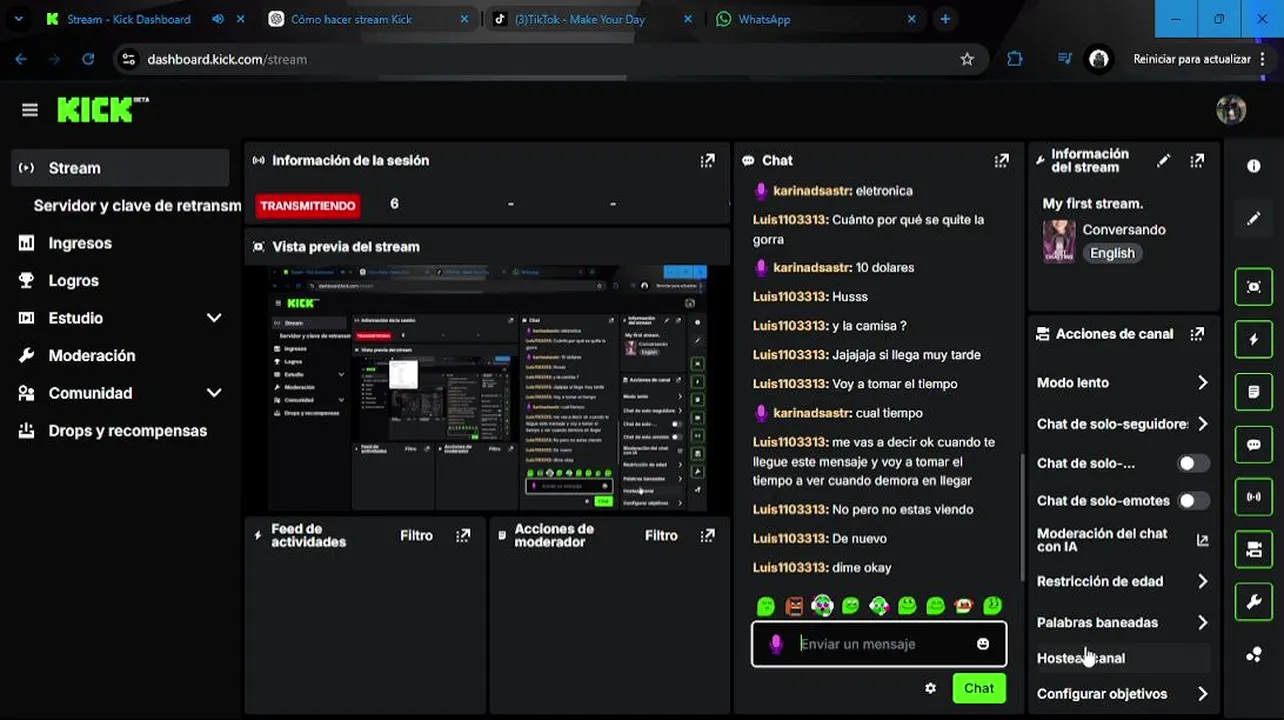Click the stream preview thumbnail
The height and width of the screenshot is (720, 1284).
click(487, 388)
